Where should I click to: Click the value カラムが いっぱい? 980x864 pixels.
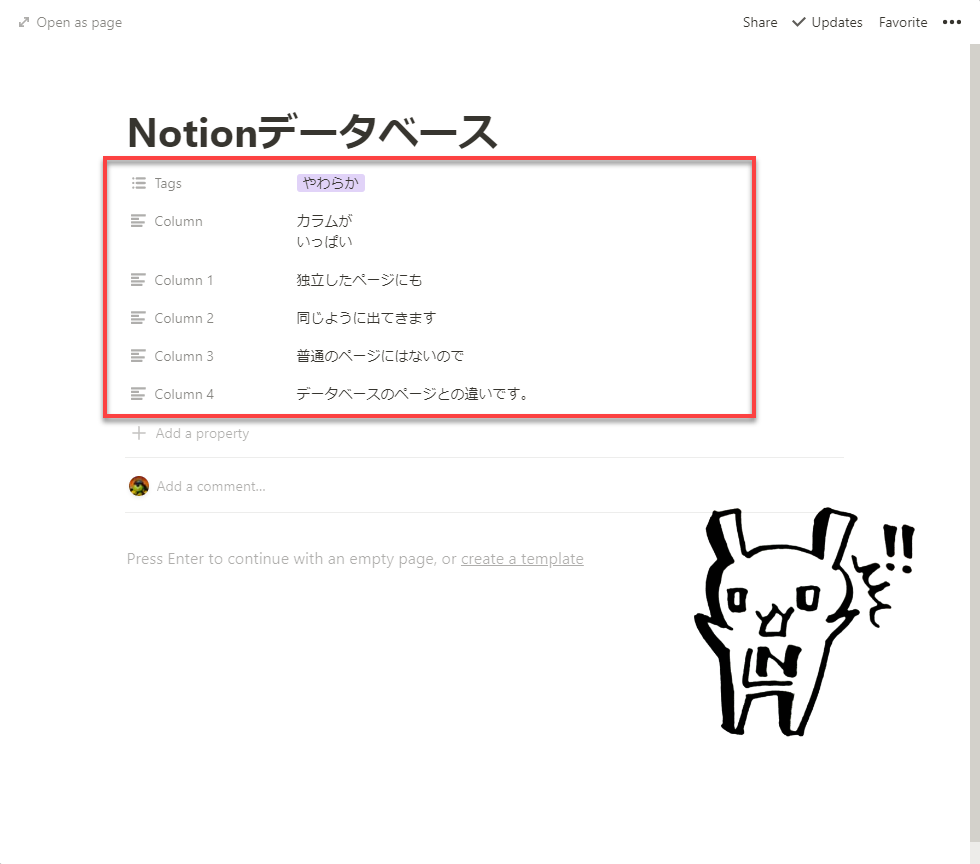click(x=324, y=231)
